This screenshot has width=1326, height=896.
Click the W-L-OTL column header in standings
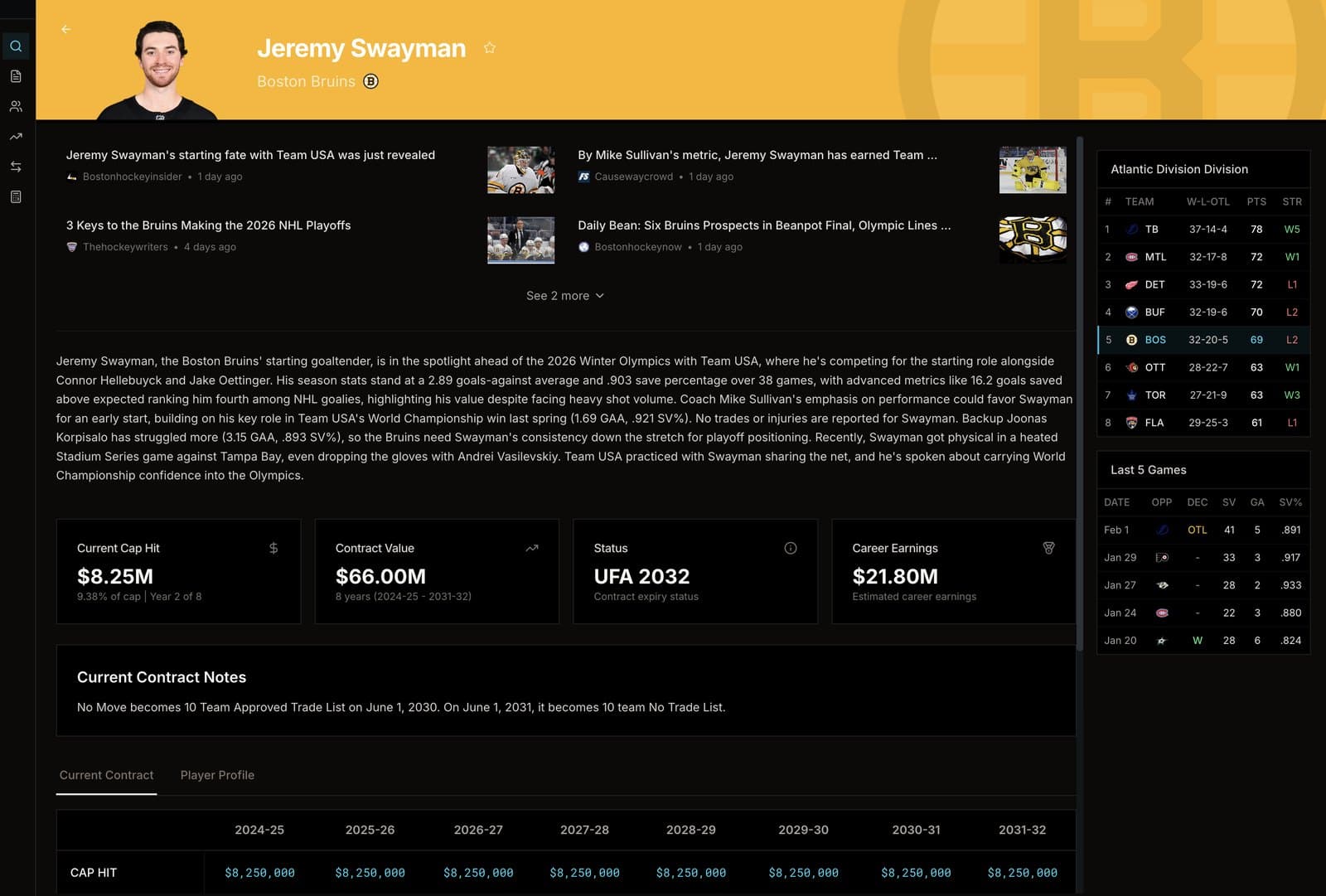pos(1208,201)
